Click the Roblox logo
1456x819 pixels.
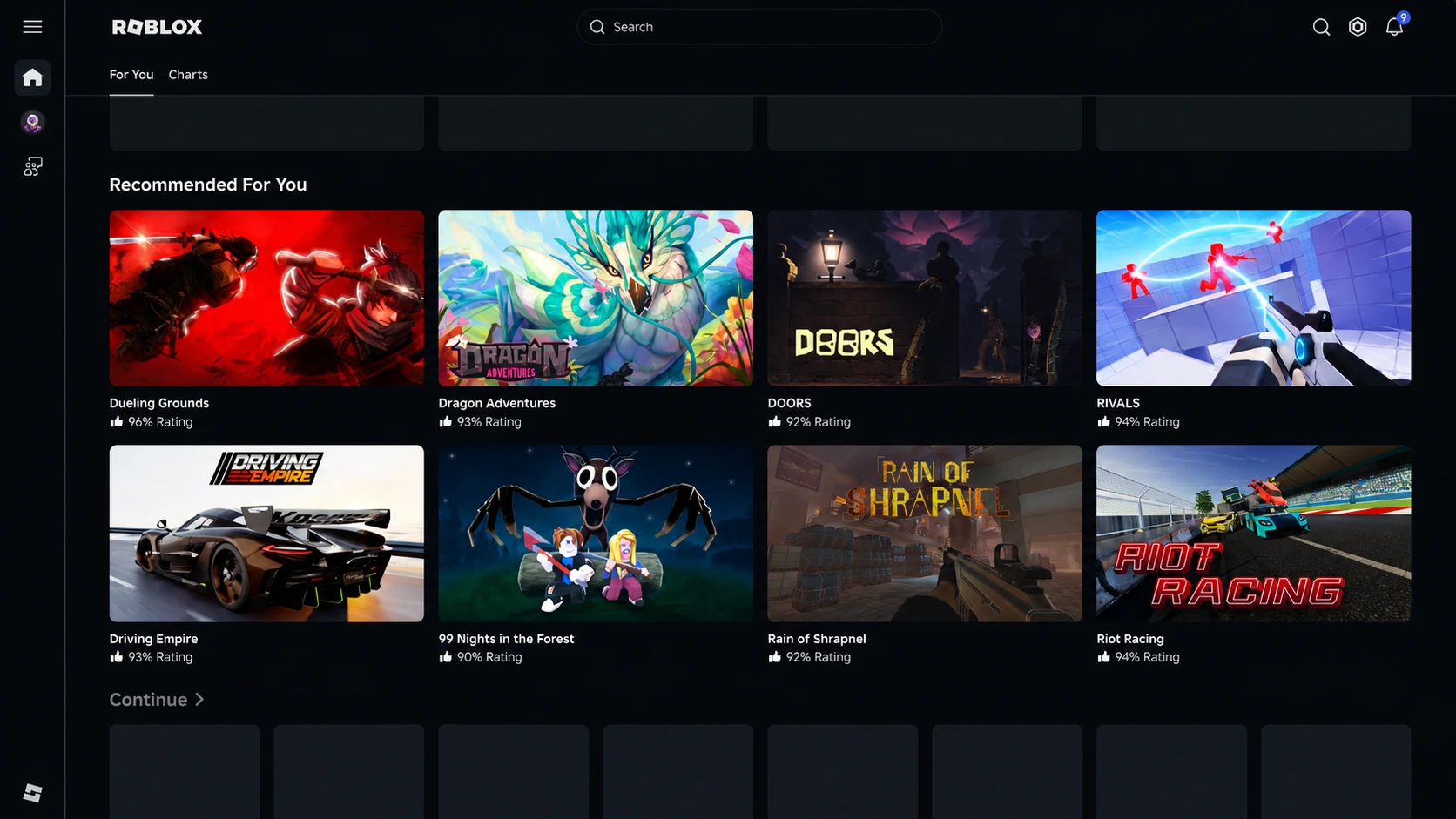[157, 27]
